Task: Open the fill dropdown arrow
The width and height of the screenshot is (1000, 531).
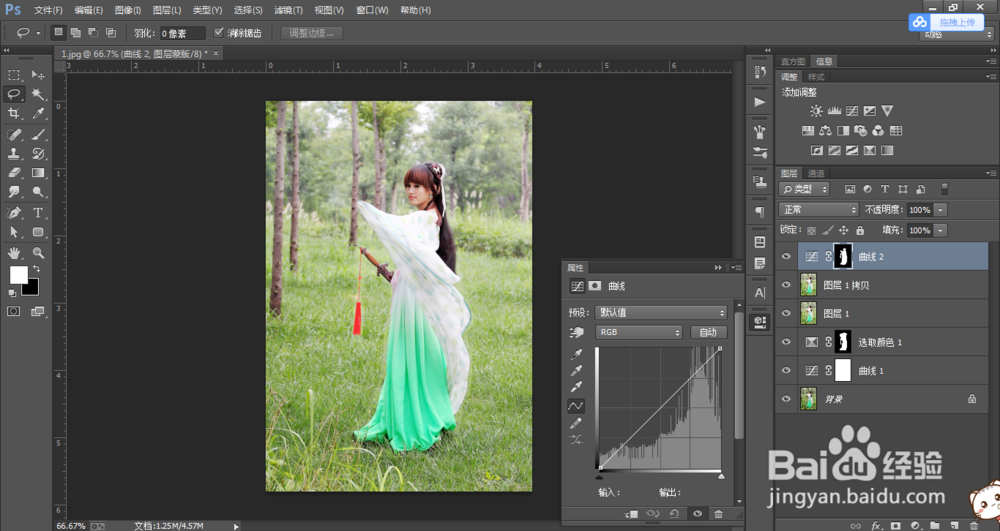Action: click(941, 230)
